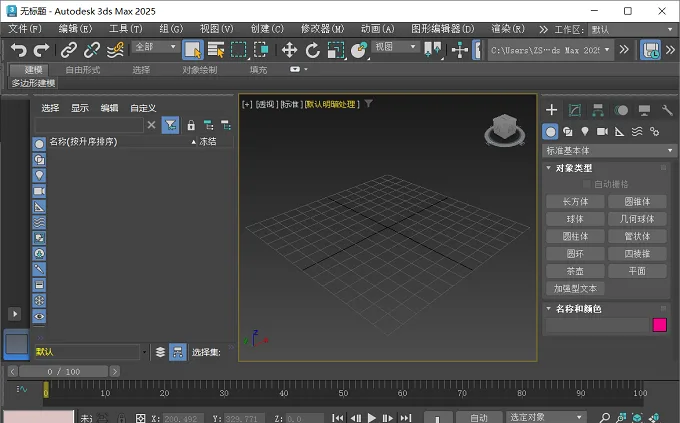Select the Cameras category icon

(x=602, y=131)
